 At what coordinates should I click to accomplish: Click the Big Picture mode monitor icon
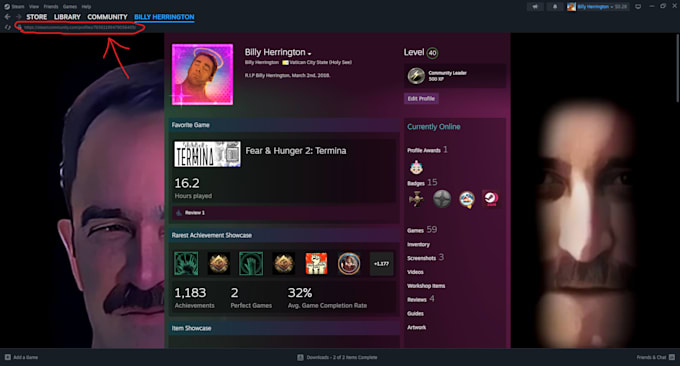click(638, 7)
